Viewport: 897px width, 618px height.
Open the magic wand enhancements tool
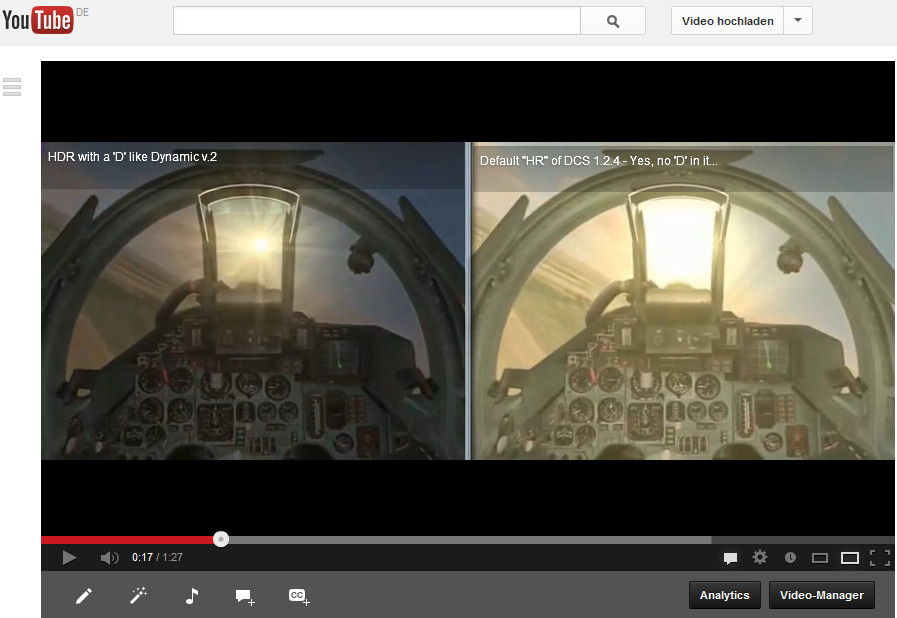coord(138,596)
